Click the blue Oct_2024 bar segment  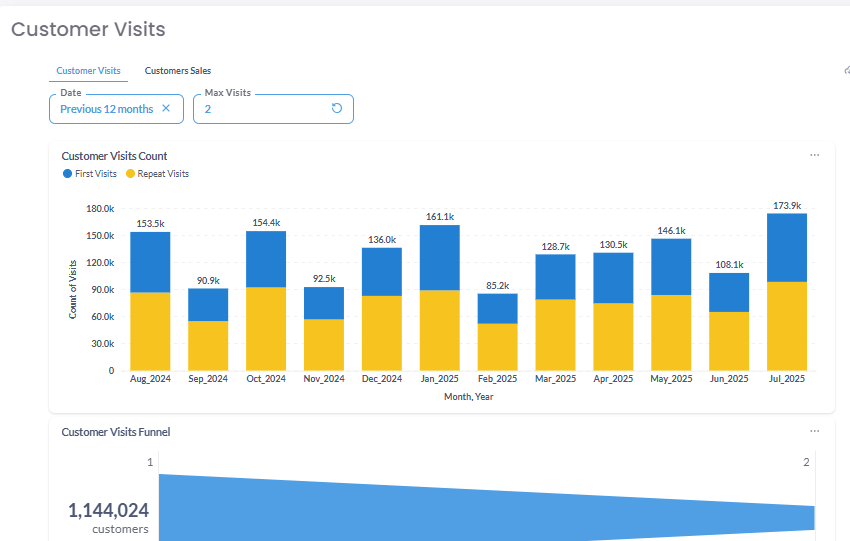pyautogui.click(x=266, y=259)
